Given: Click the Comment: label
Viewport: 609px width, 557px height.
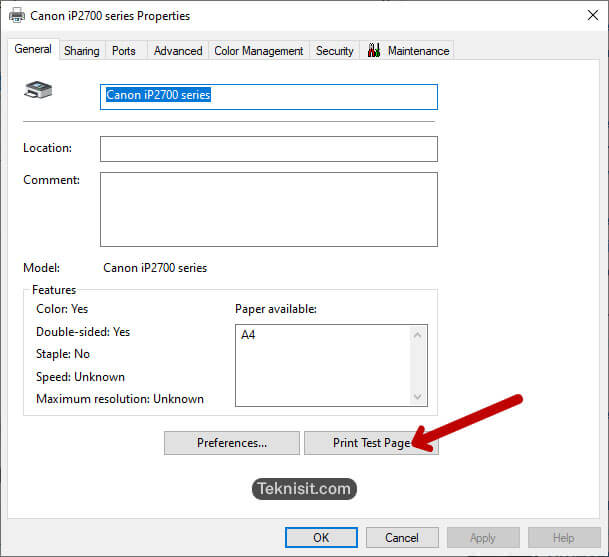Looking at the screenshot, I should coord(51,180).
